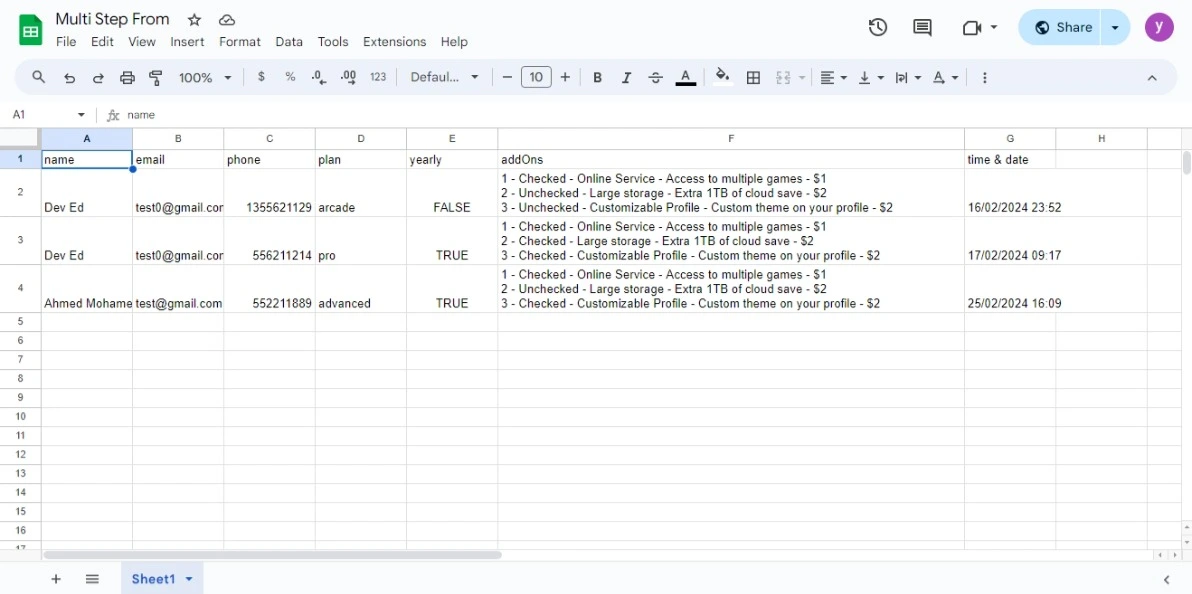Open the zoom 100% dropdown

[205, 78]
